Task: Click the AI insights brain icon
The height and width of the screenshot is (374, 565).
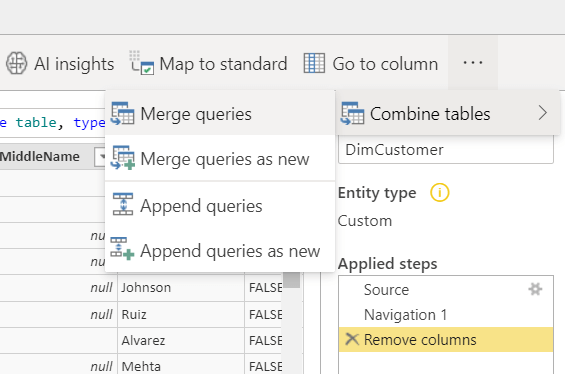Action: pyautogui.click(x=16, y=63)
